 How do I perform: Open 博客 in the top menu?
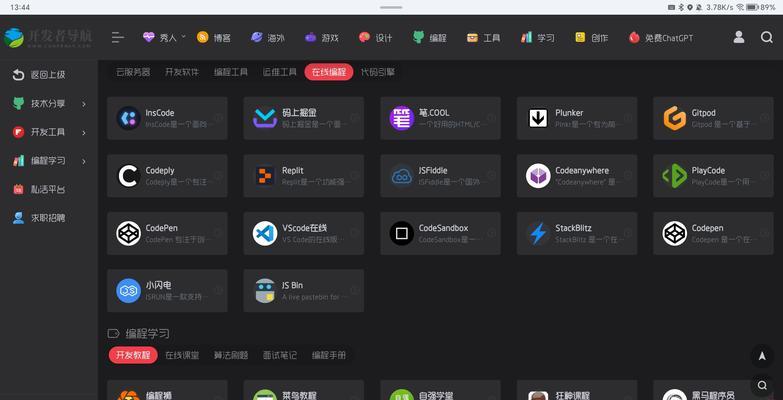(214, 37)
